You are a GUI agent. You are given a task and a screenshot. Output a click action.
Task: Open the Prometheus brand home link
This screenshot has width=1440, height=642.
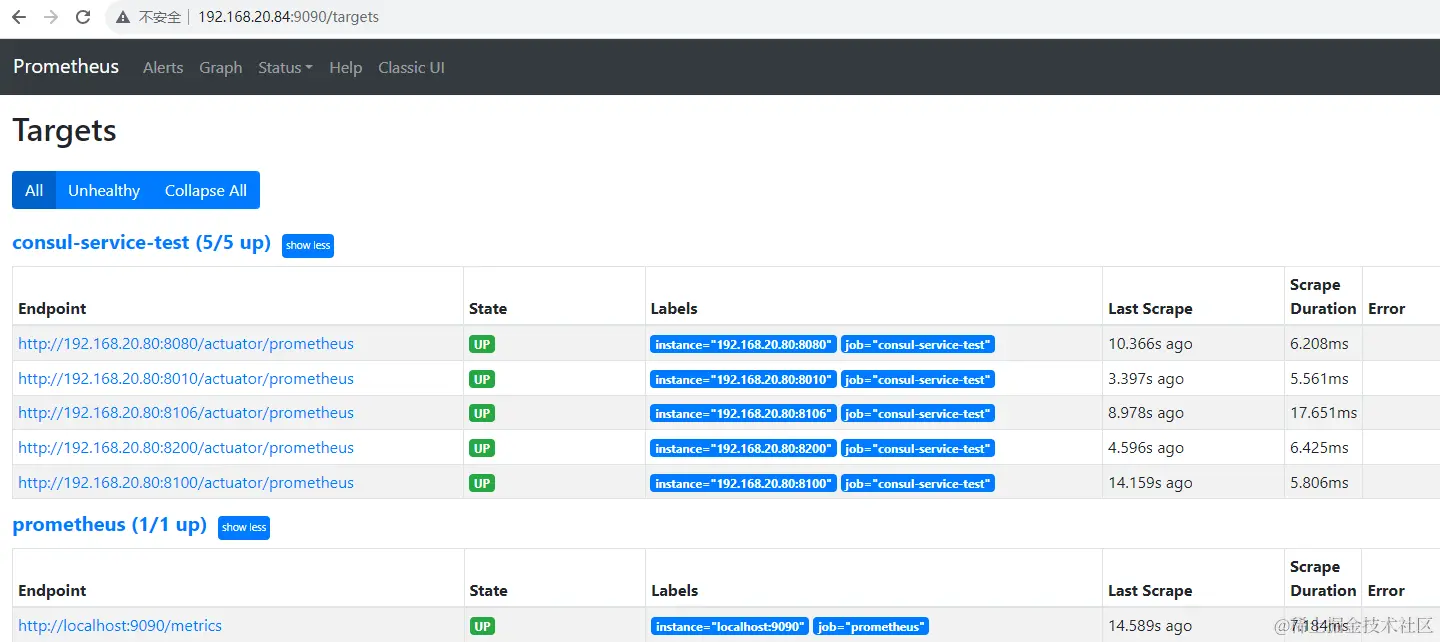pos(66,67)
